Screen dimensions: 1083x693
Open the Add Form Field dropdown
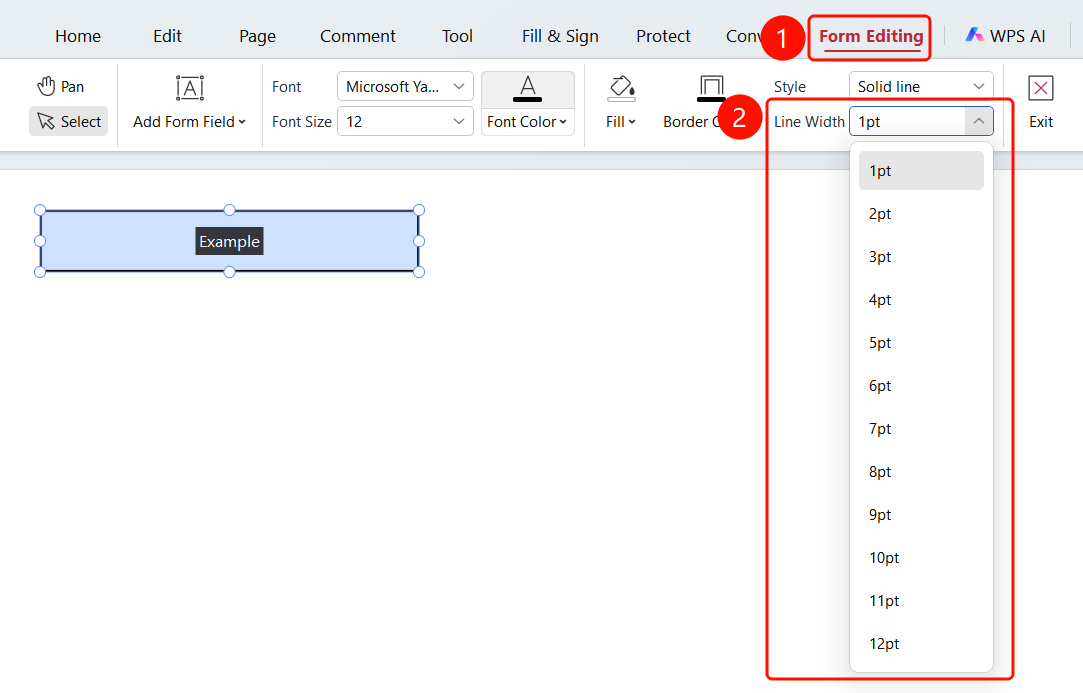pos(189,122)
